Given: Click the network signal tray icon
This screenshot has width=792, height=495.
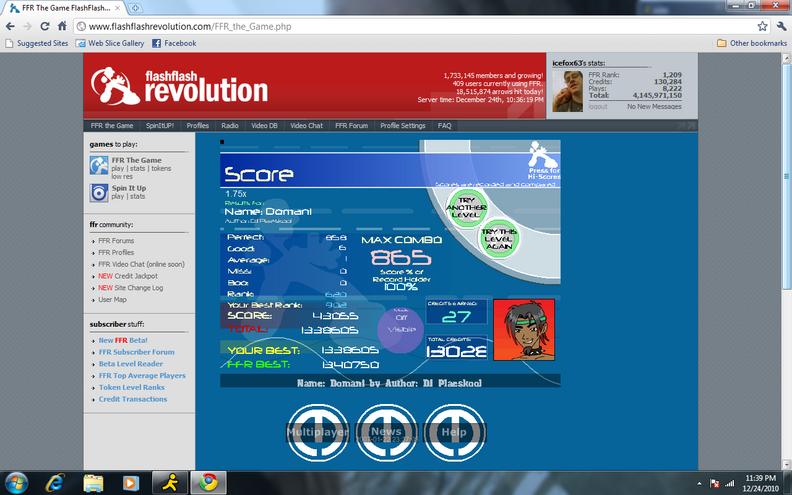Looking at the screenshot, I should (x=730, y=483).
